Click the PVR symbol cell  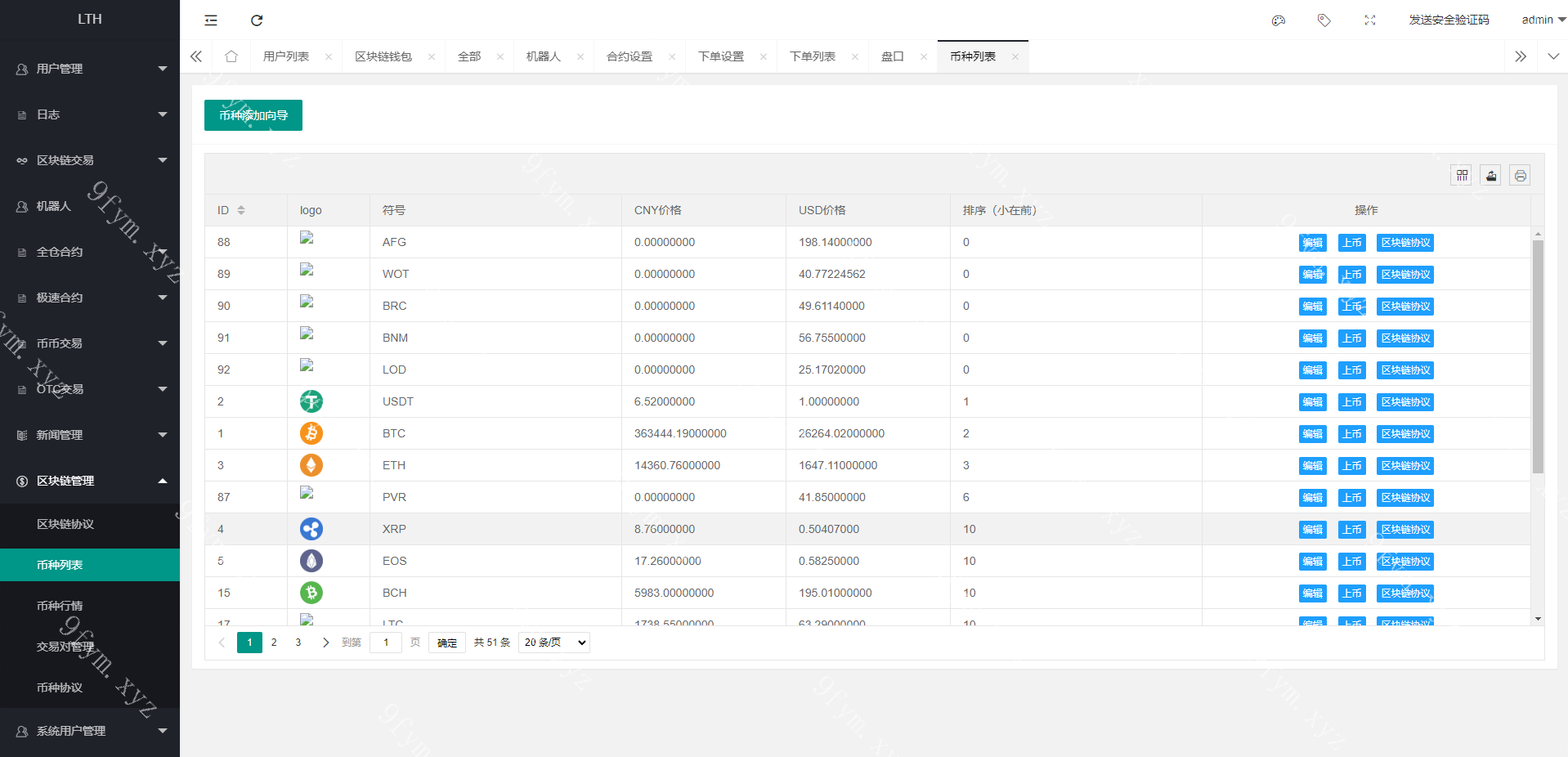click(x=495, y=497)
